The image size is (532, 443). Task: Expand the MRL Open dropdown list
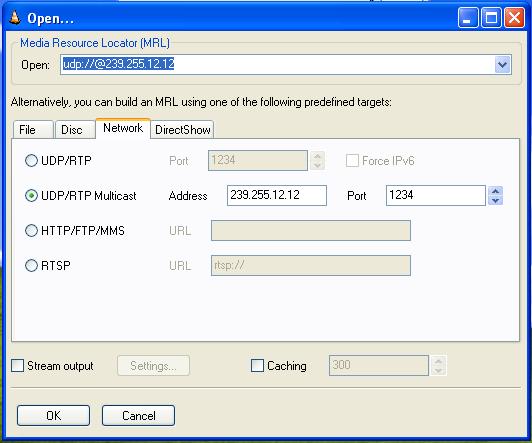pos(502,64)
